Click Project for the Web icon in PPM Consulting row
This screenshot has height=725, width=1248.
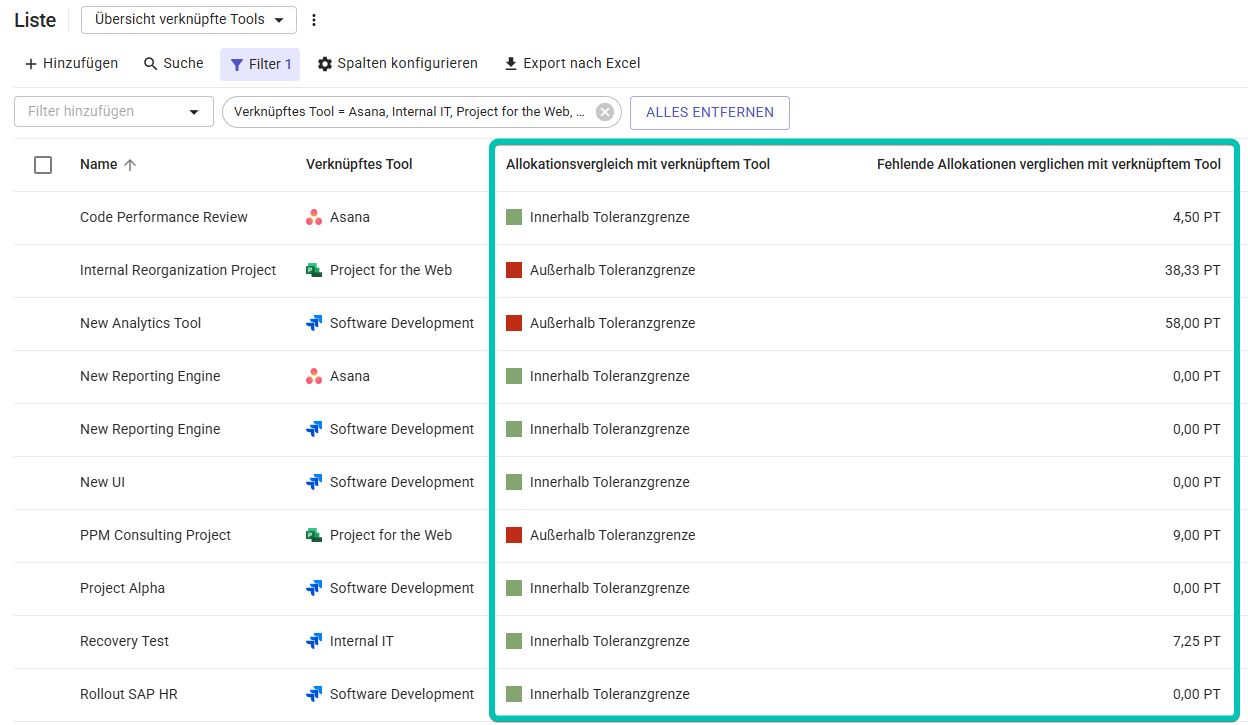pos(314,535)
